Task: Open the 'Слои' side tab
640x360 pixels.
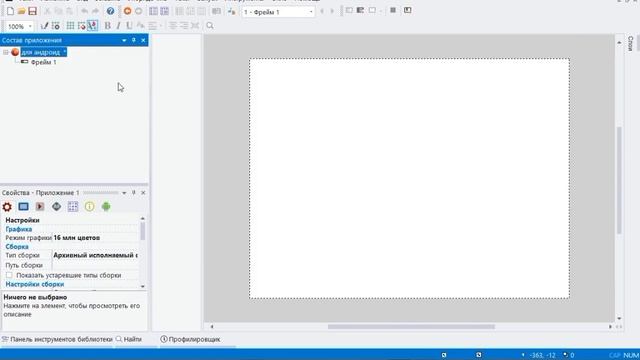Action: coord(630,43)
